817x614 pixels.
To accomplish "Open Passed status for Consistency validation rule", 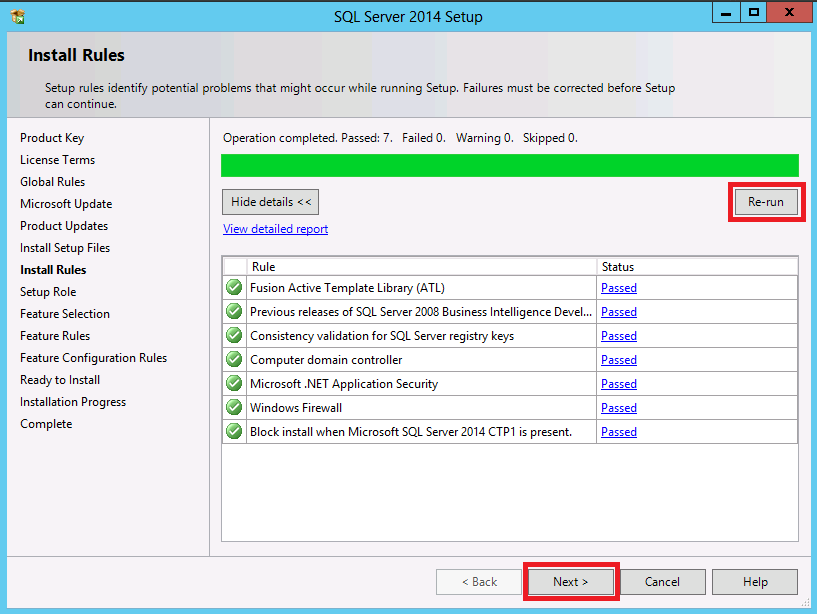I will pyautogui.click(x=619, y=336).
